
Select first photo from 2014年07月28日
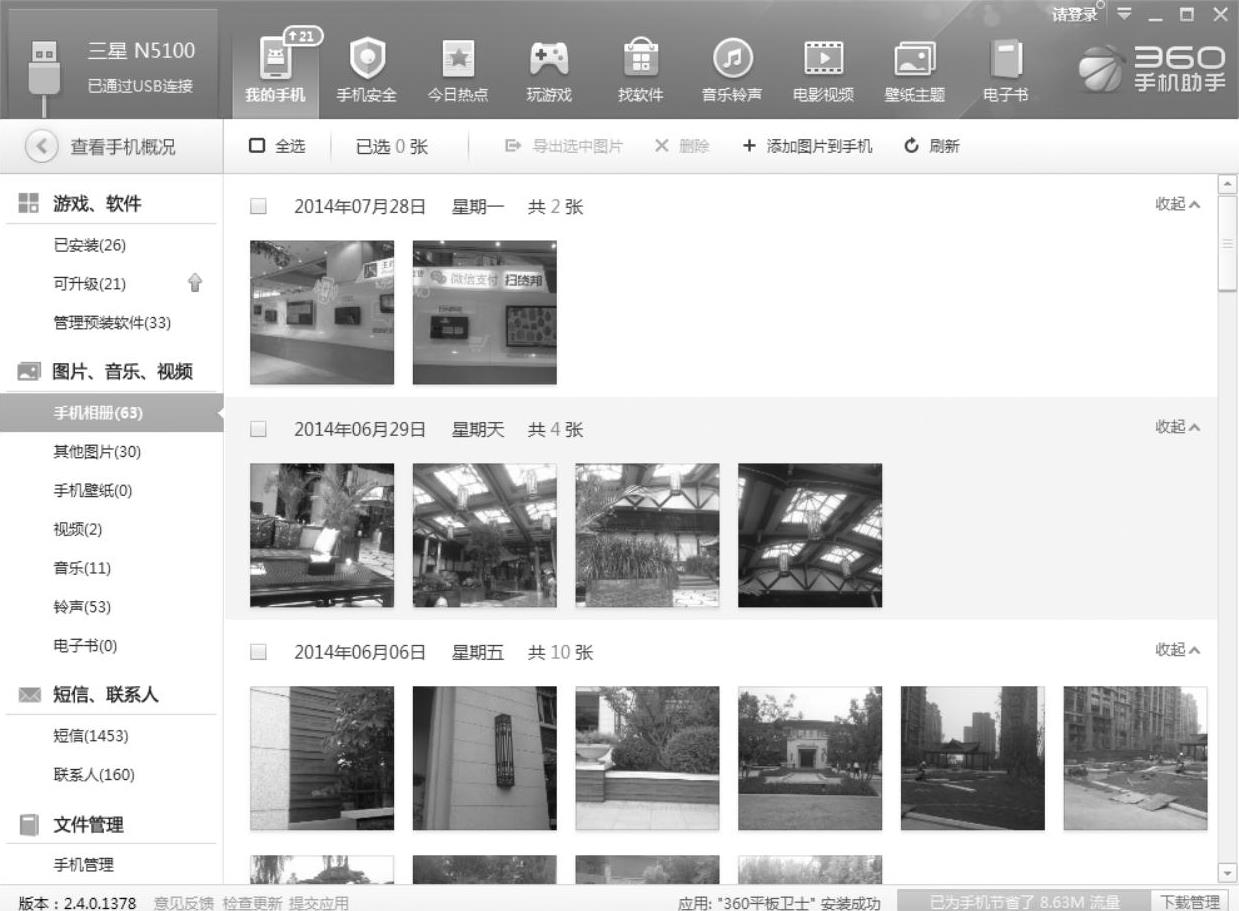tap(322, 312)
